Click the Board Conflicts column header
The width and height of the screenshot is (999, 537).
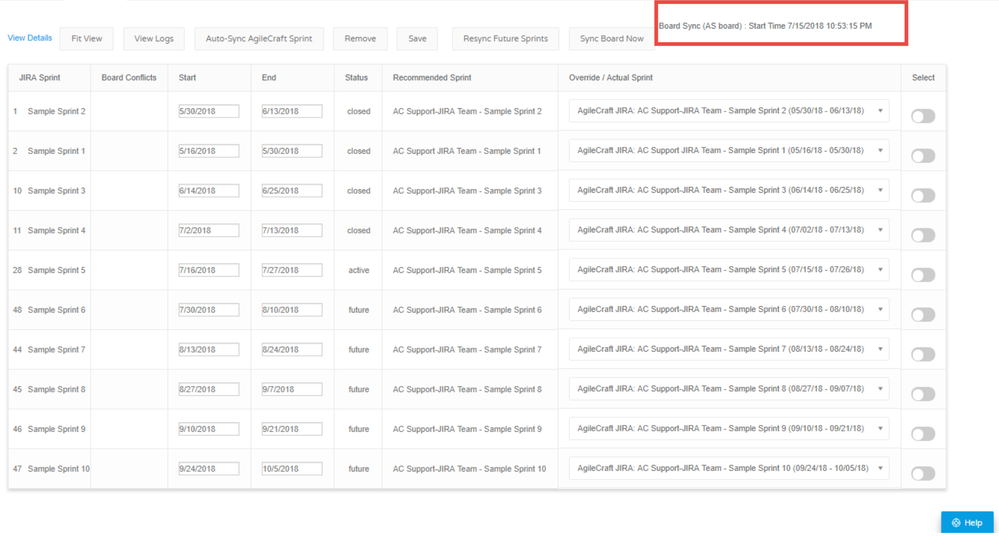click(x=129, y=78)
